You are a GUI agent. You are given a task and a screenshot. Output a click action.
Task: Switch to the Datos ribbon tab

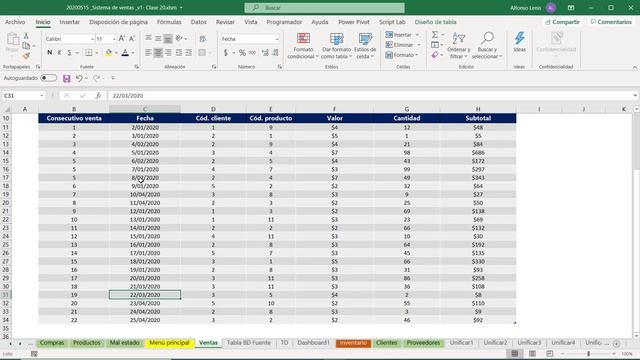pyautogui.click(x=199, y=22)
